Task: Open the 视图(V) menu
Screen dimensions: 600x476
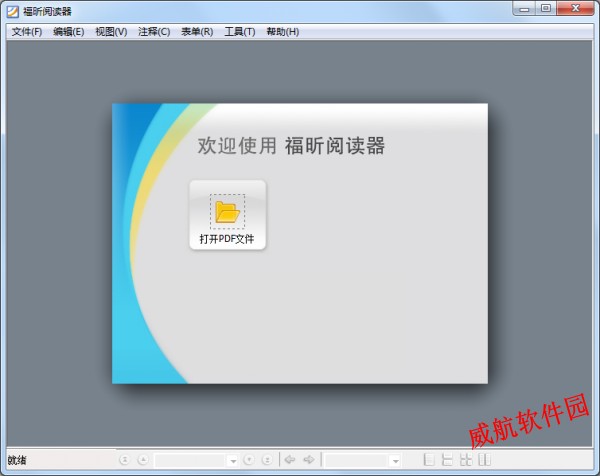Action: (x=111, y=32)
